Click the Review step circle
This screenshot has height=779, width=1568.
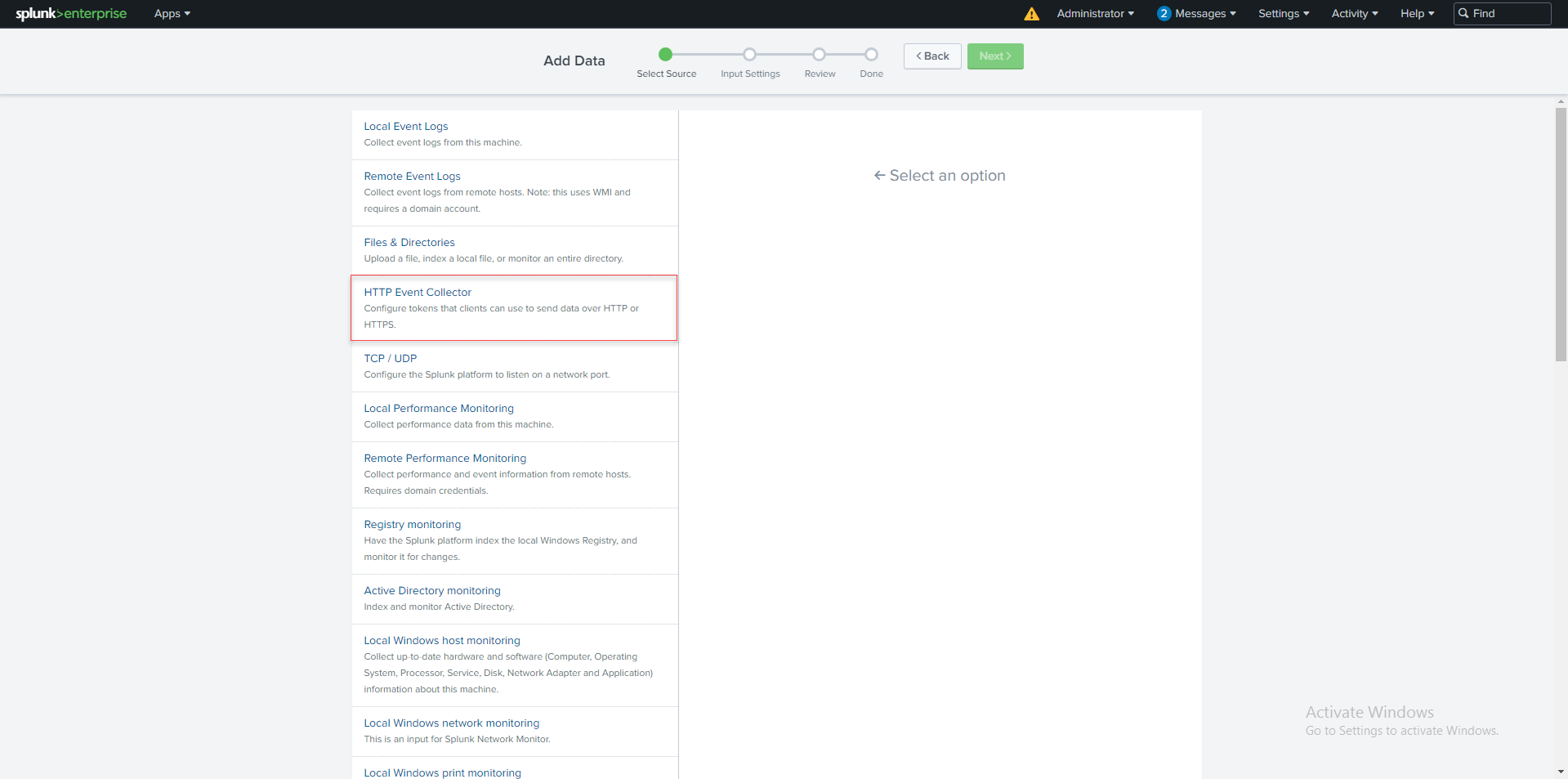(x=820, y=54)
